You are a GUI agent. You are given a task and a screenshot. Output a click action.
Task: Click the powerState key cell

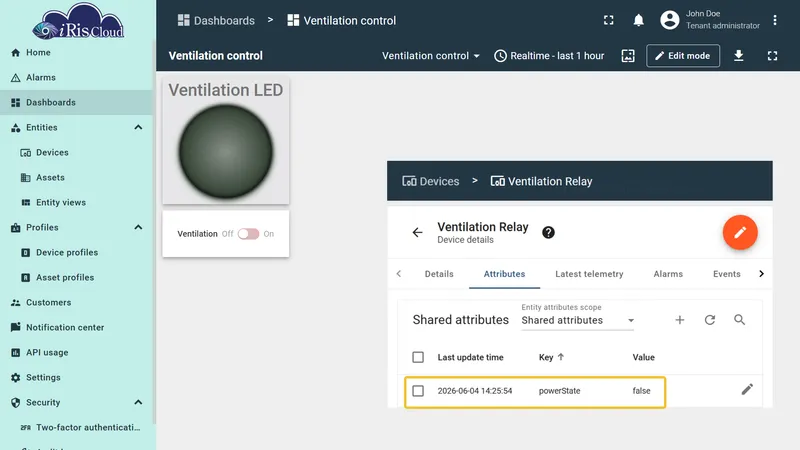point(559,391)
